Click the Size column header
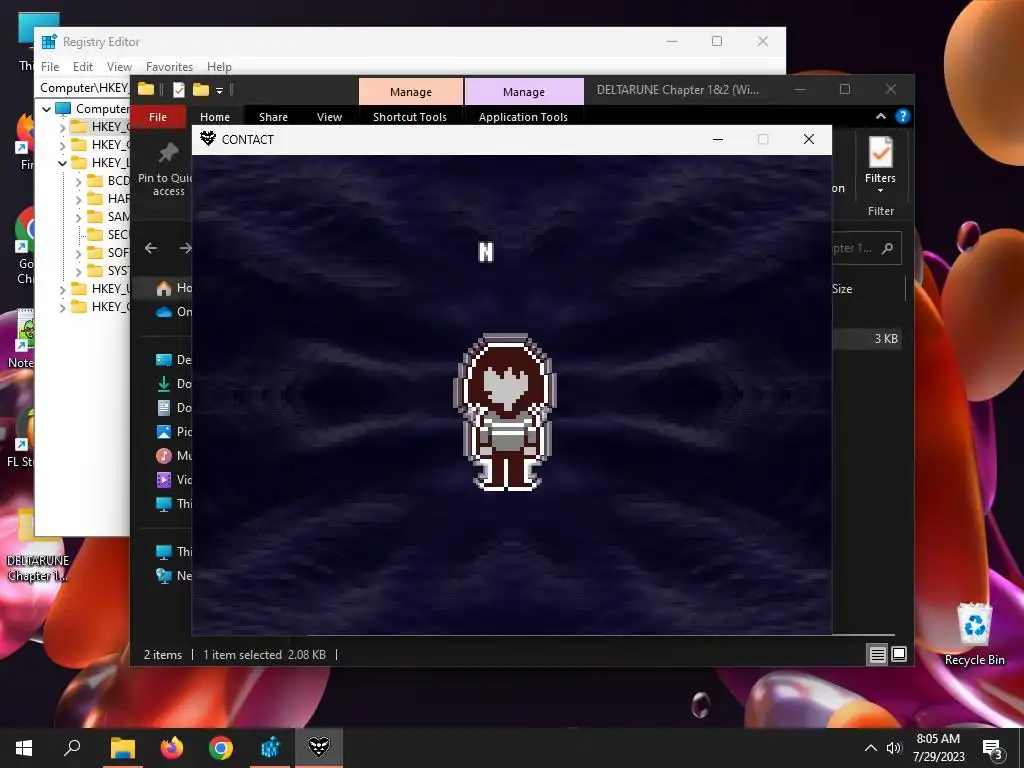Viewport: 1024px width, 768px height. point(842,289)
